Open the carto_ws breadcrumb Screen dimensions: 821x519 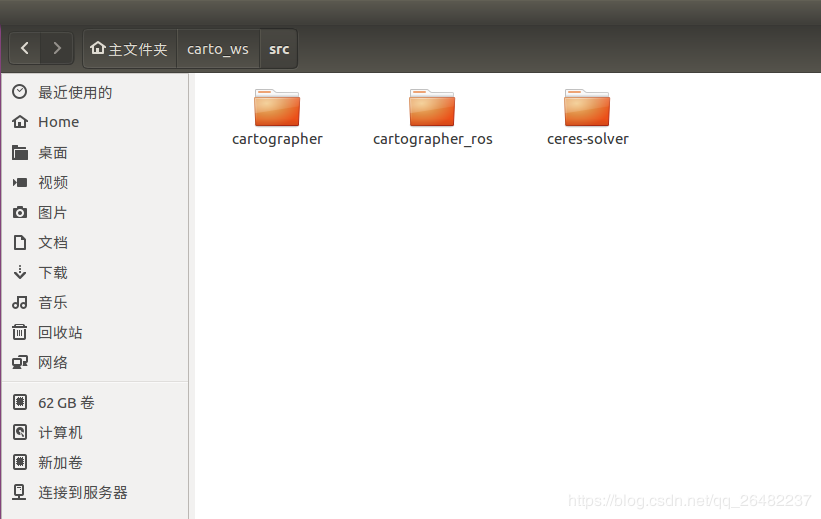tap(218, 49)
